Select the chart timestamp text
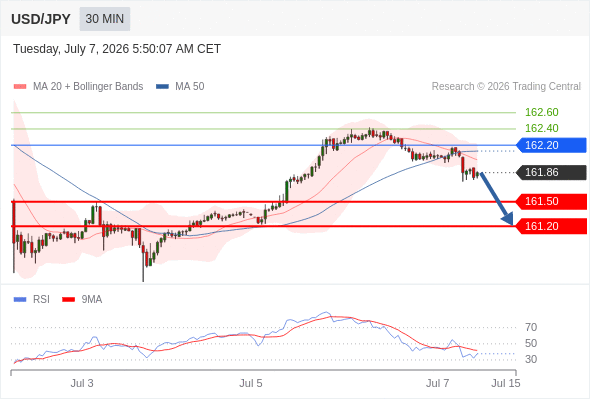590x400 pixels. [x=117, y=49]
